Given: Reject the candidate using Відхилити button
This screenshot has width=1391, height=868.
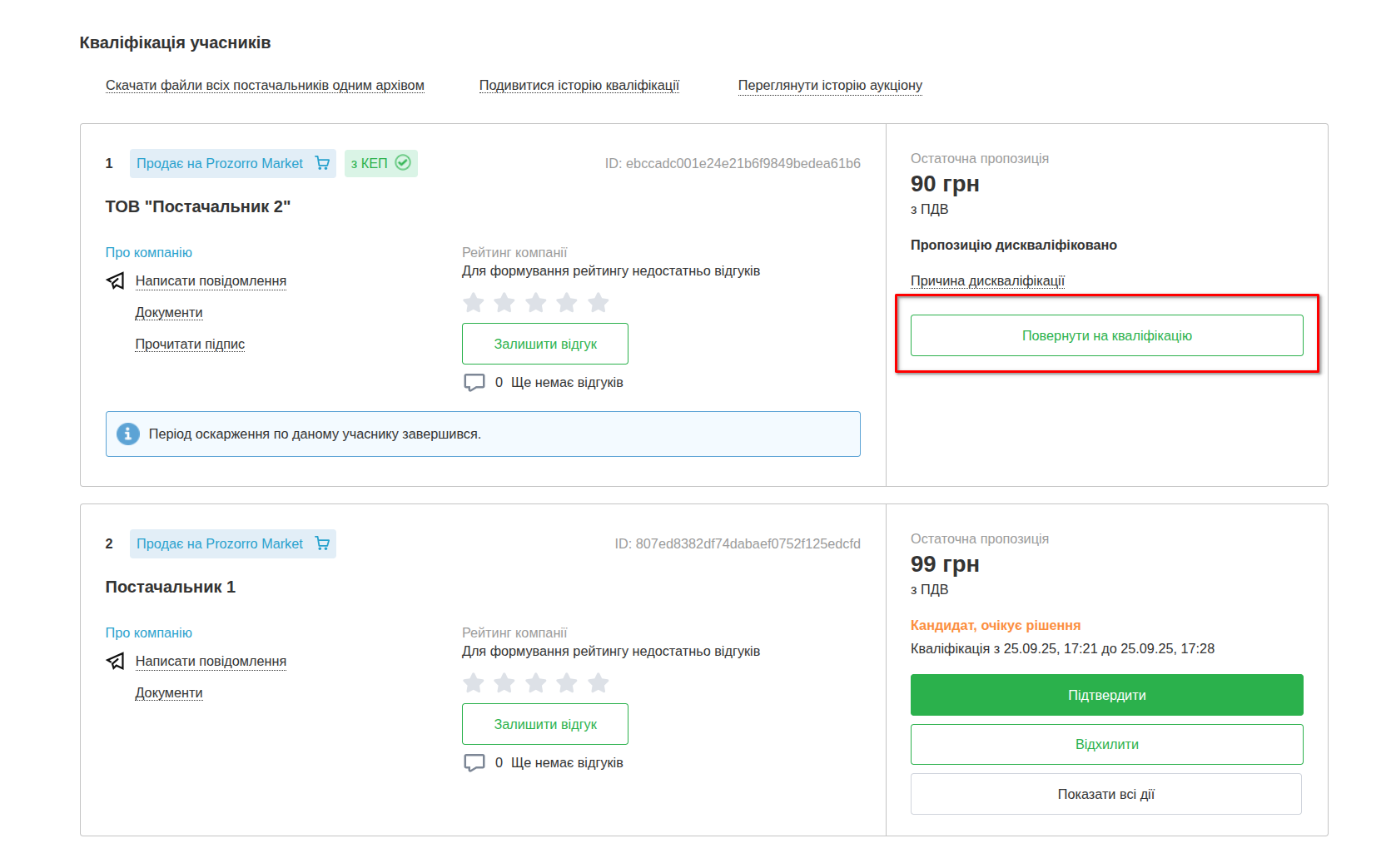Looking at the screenshot, I should [1106, 744].
